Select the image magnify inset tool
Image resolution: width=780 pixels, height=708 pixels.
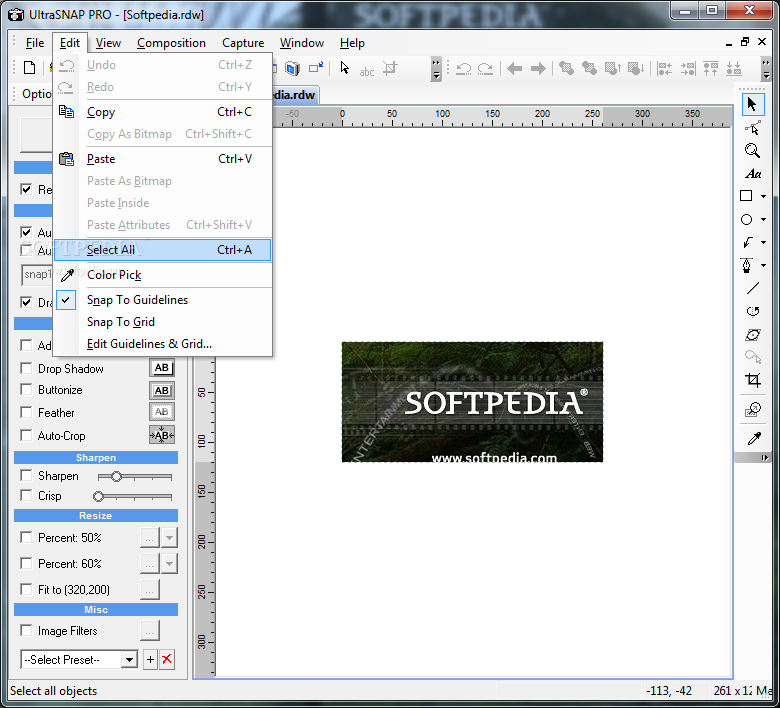click(752, 410)
